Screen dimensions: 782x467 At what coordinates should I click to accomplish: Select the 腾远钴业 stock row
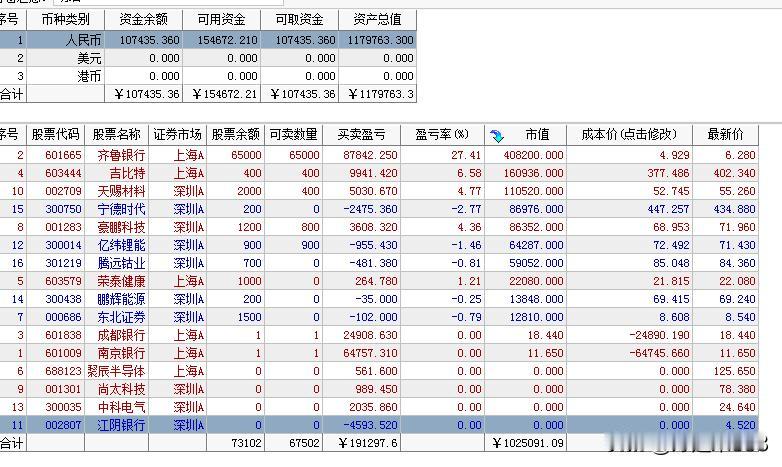(379, 263)
